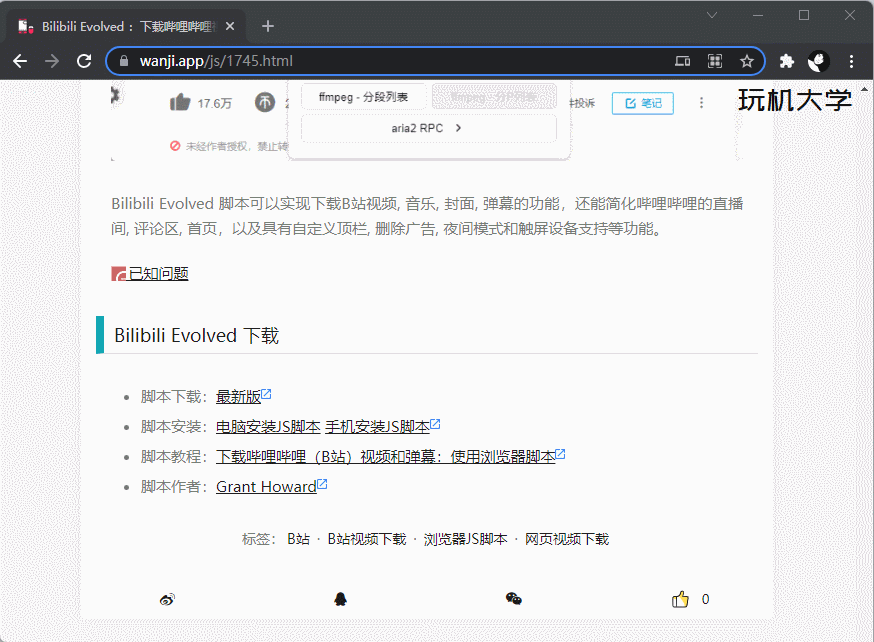The height and width of the screenshot is (642, 874).
Task: Click the thumbs-up icon with 17.6万
Action: 180,103
